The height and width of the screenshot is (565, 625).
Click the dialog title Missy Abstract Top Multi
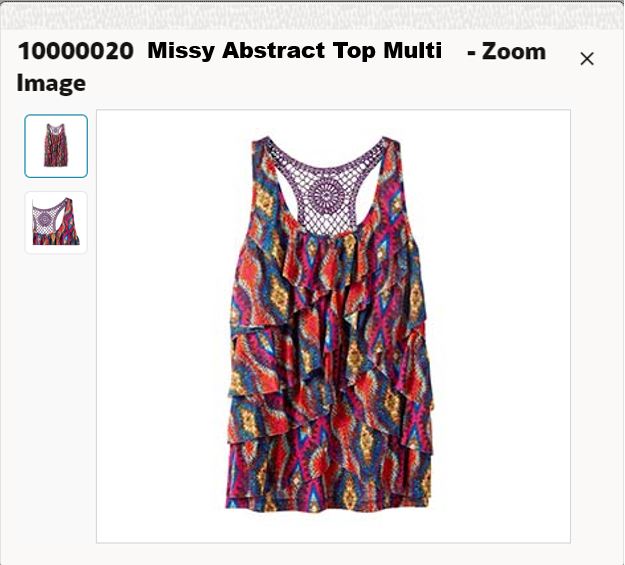pos(295,51)
